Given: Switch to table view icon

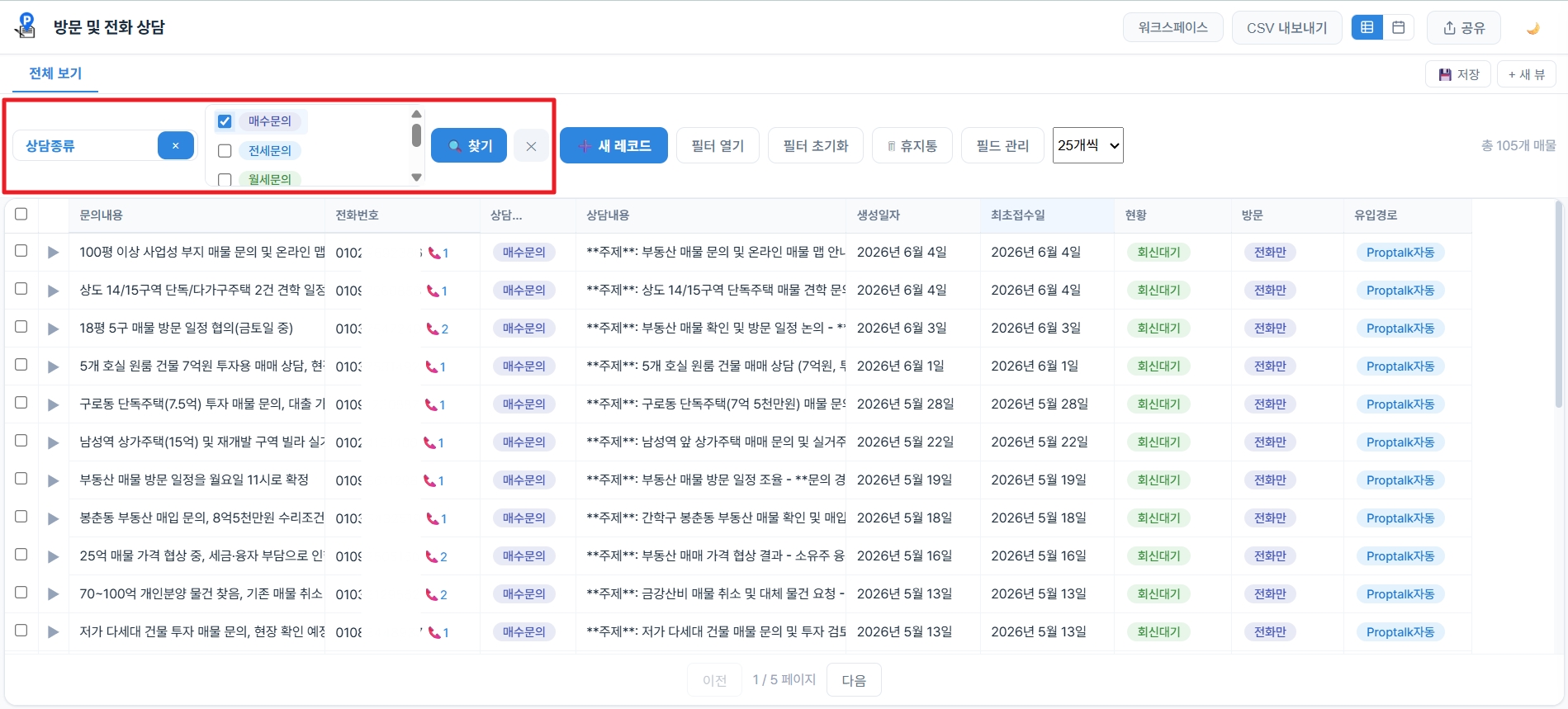Looking at the screenshot, I should tap(1367, 27).
